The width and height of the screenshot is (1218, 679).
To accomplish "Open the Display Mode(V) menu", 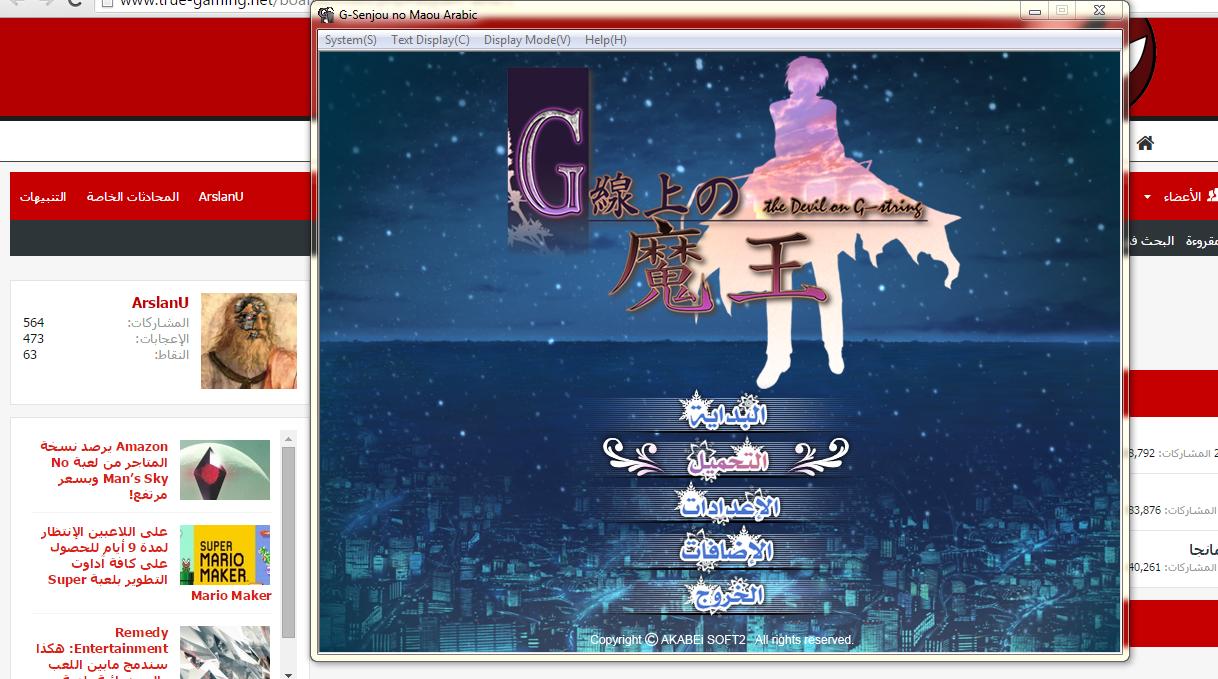I will [527, 40].
